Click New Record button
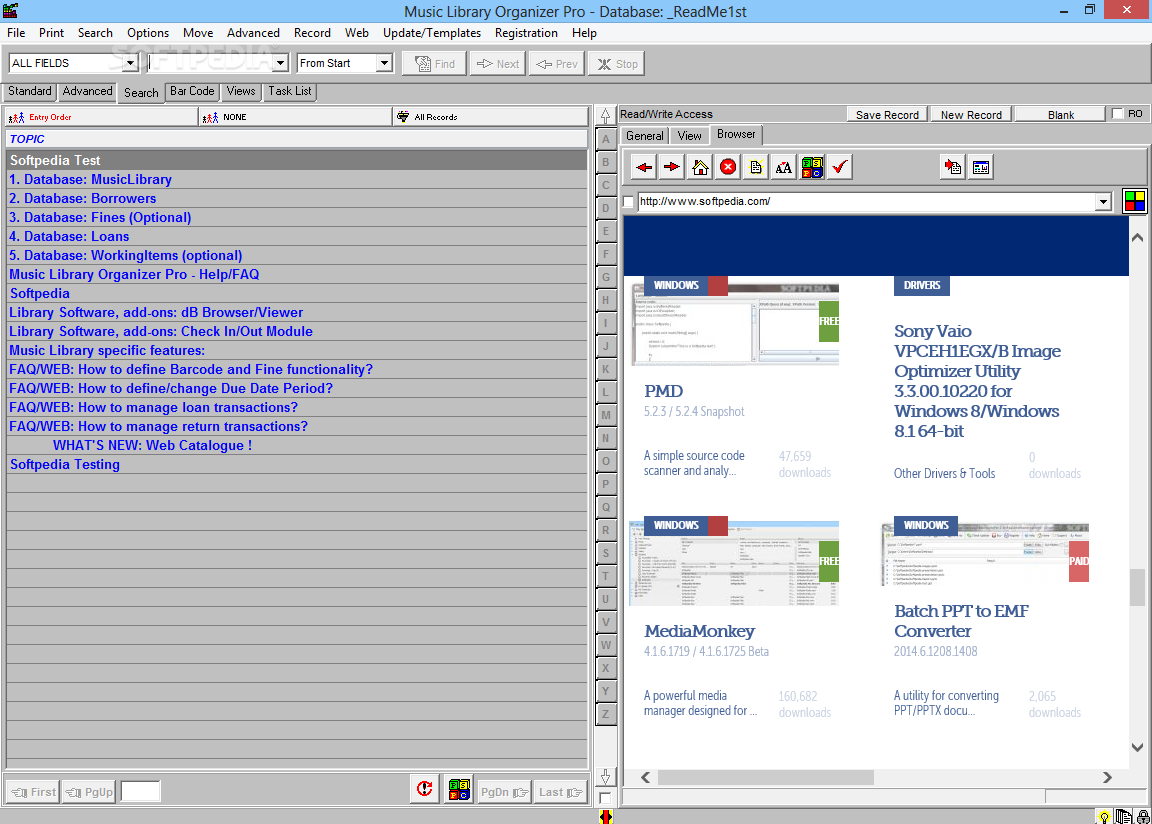Screen dimensions: 1152x824 pyautogui.click(x=971, y=115)
